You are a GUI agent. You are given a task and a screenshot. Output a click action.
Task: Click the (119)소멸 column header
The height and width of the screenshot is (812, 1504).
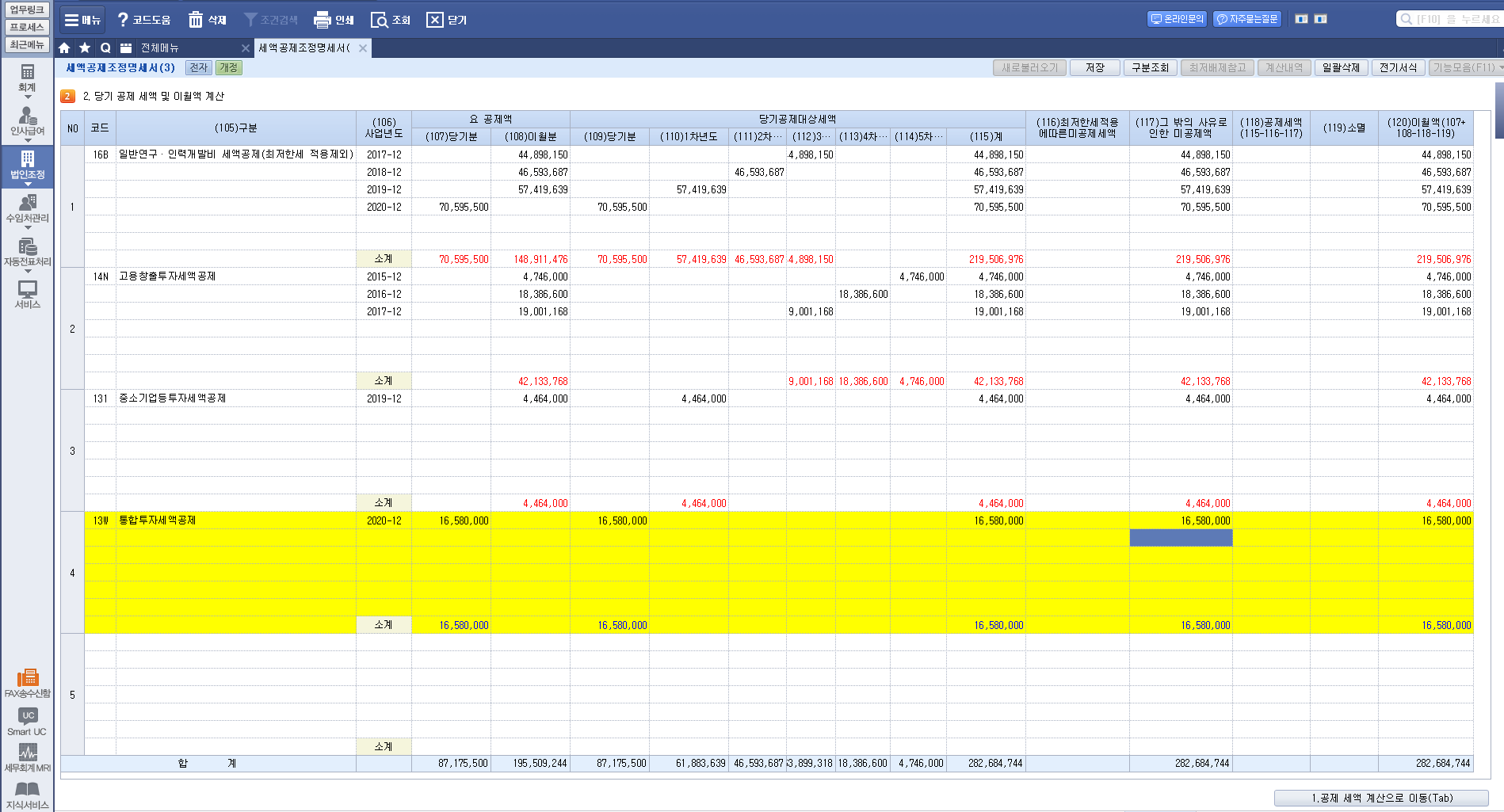click(x=1344, y=128)
